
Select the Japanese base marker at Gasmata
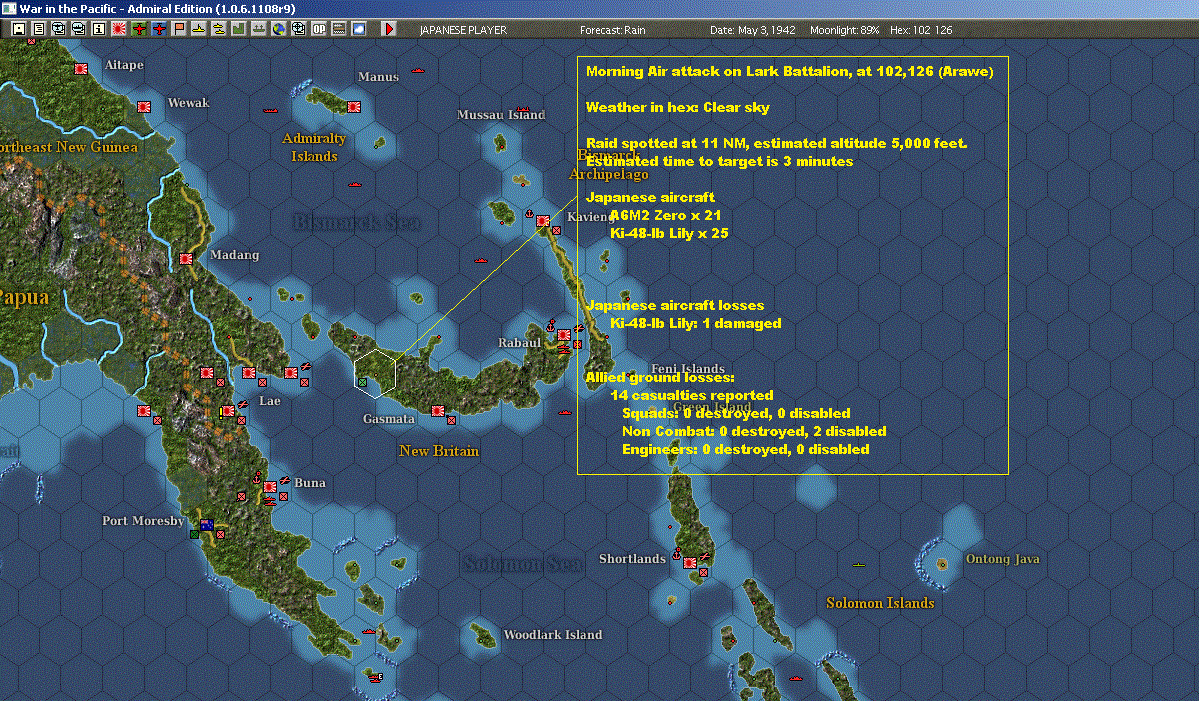pos(438,411)
